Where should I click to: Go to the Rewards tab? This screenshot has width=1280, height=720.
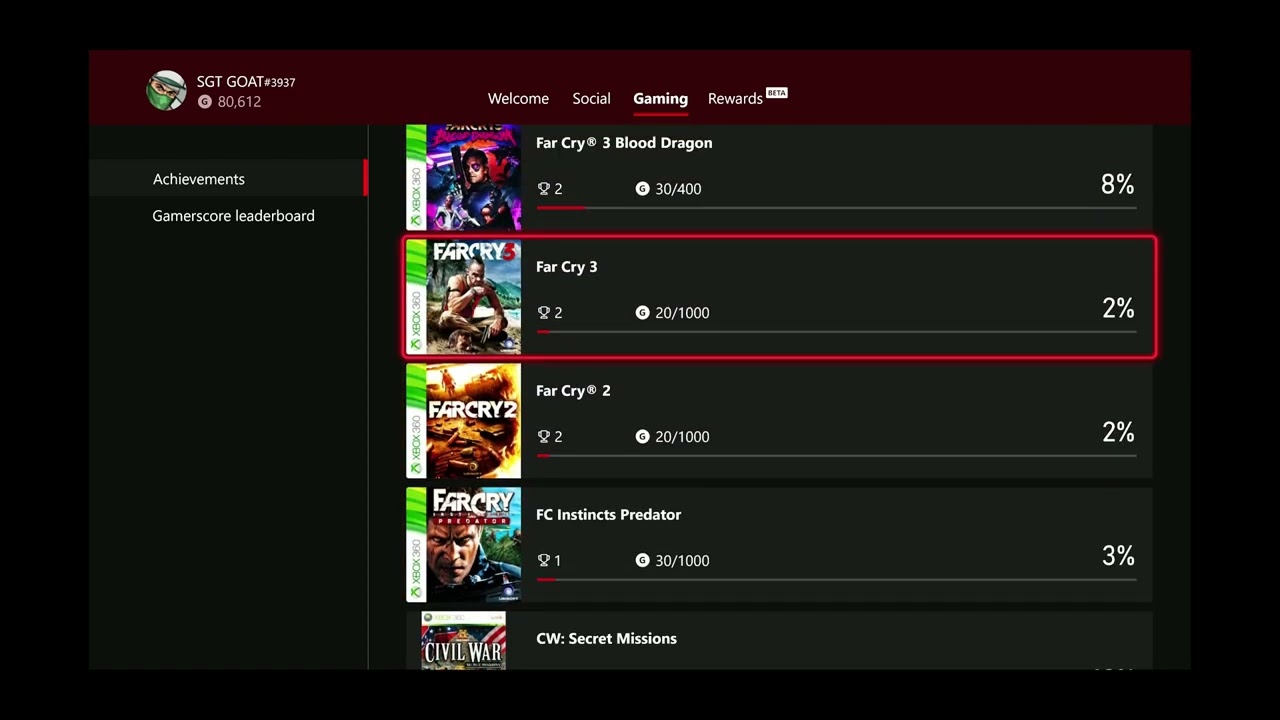click(x=735, y=98)
